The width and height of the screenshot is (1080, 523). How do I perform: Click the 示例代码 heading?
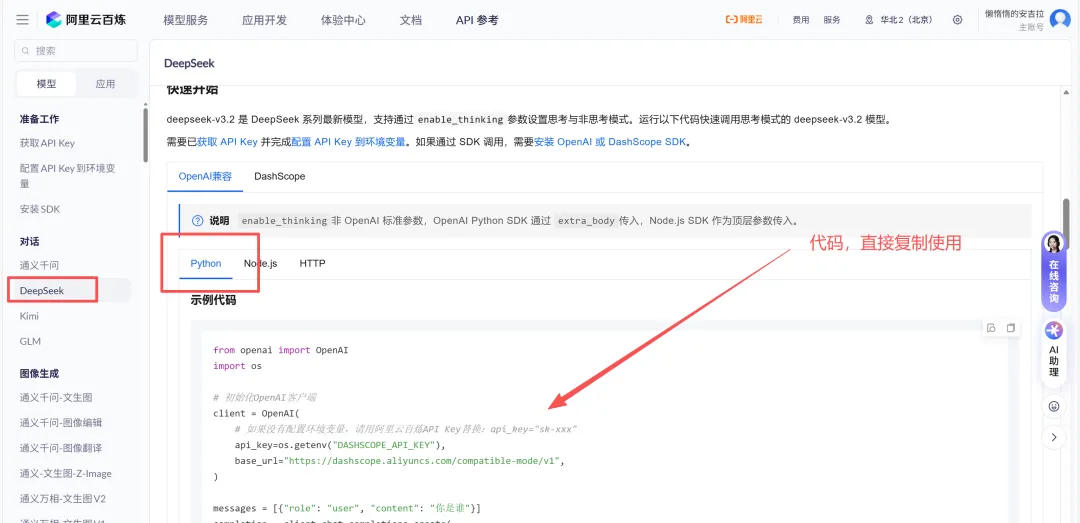pos(214,300)
